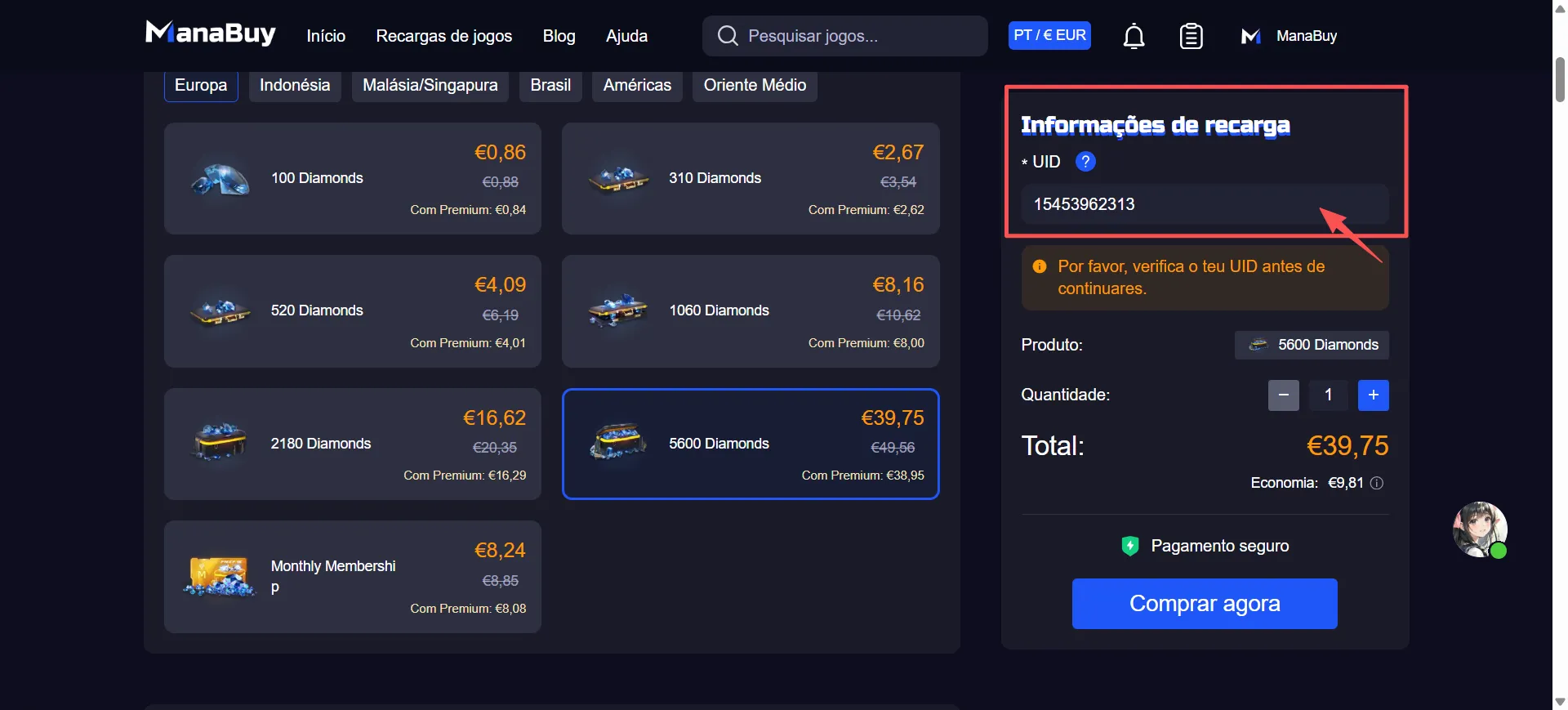Click the scrollbar up arrow
The width and height of the screenshot is (1568, 710).
(1560, 7)
